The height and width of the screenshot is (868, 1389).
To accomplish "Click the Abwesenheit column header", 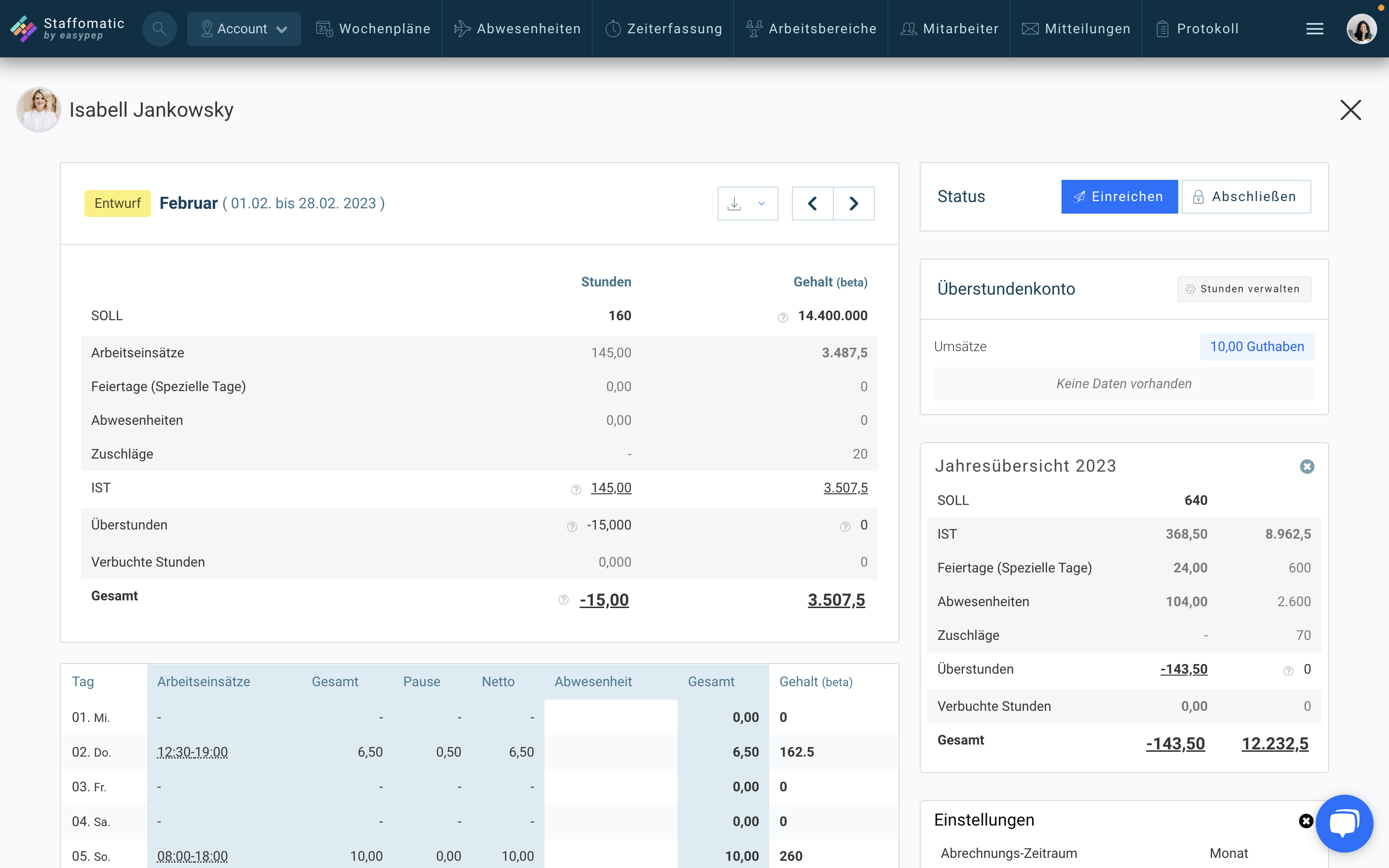I will pos(593,681).
